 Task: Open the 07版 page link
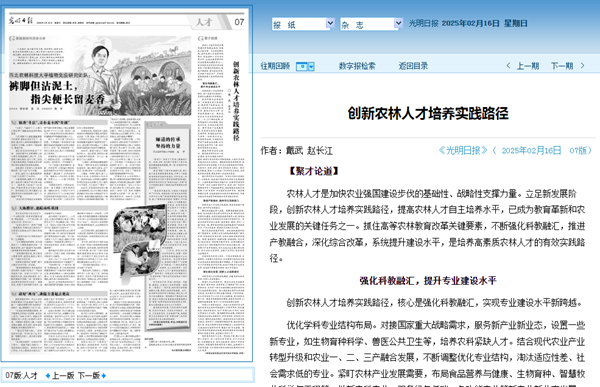tap(578, 150)
